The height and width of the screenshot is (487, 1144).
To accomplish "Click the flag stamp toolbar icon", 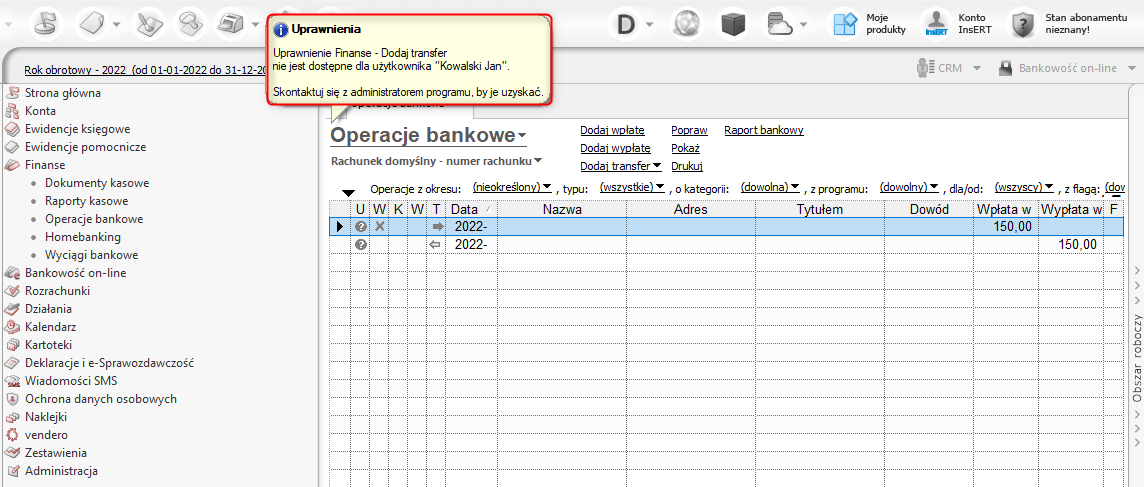I will coord(44,24).
